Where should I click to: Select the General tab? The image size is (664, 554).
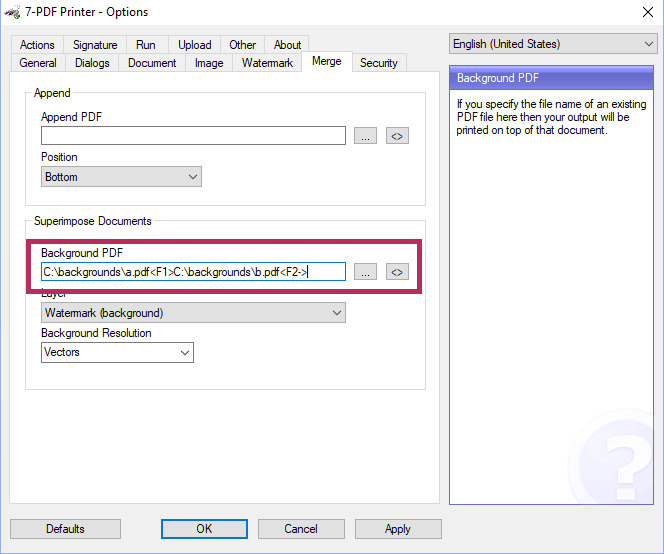(38, 63)
